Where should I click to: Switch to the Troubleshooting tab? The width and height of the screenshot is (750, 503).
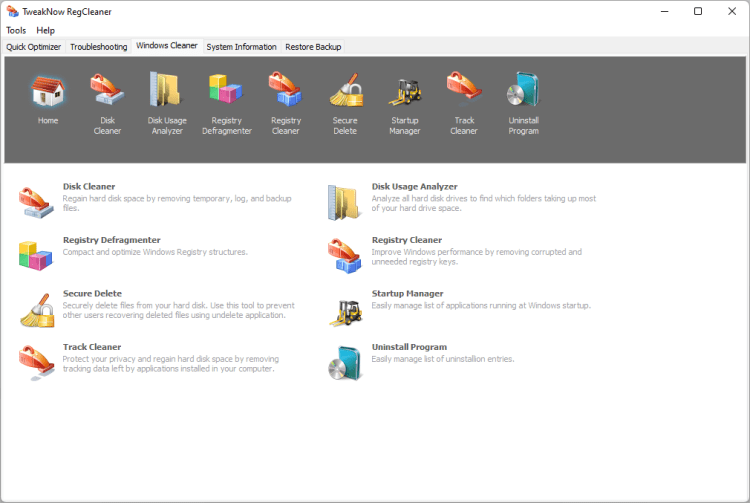coord(99,47)
